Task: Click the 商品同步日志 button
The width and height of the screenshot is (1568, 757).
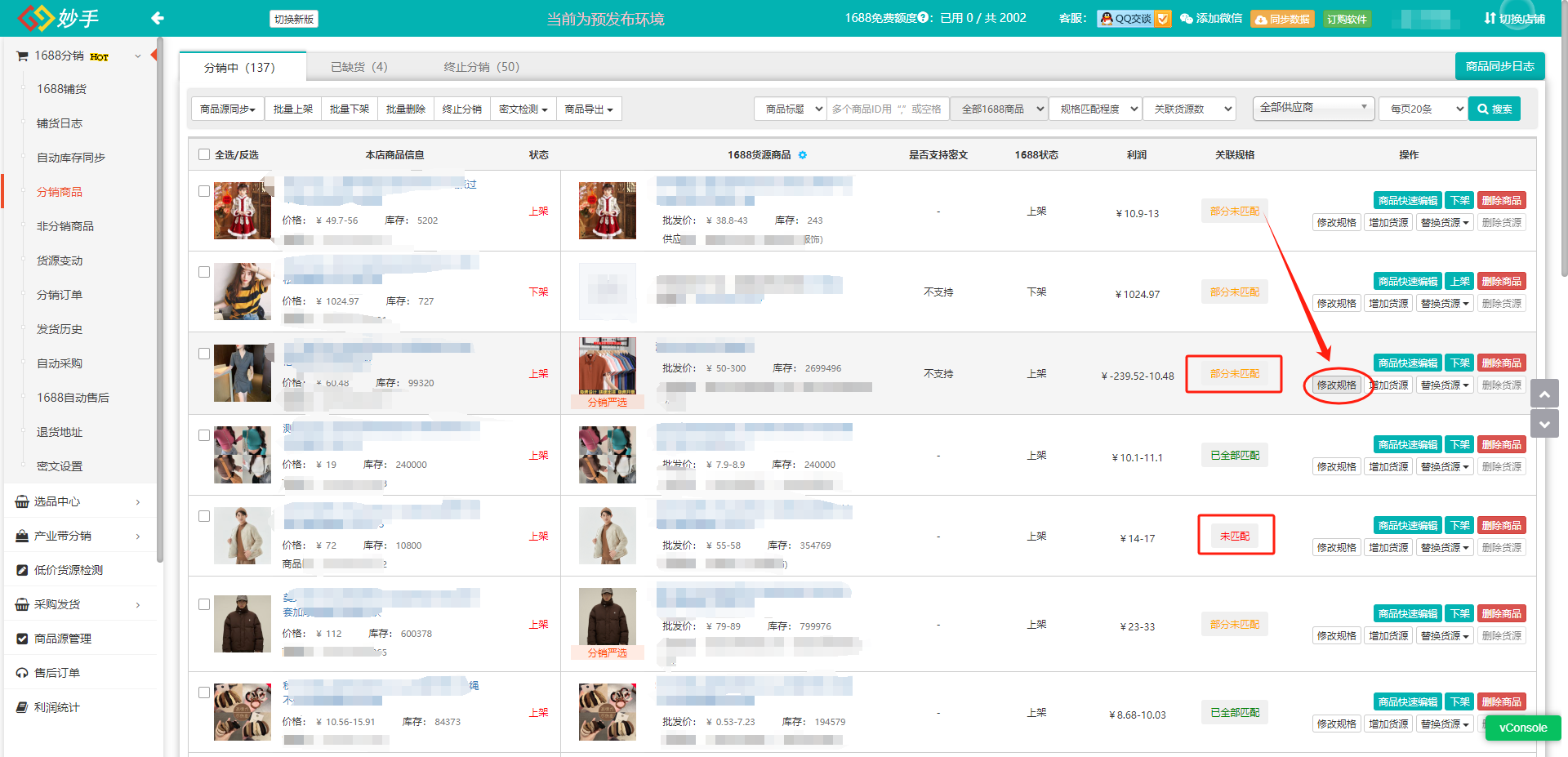Action: coord(1499,66)
